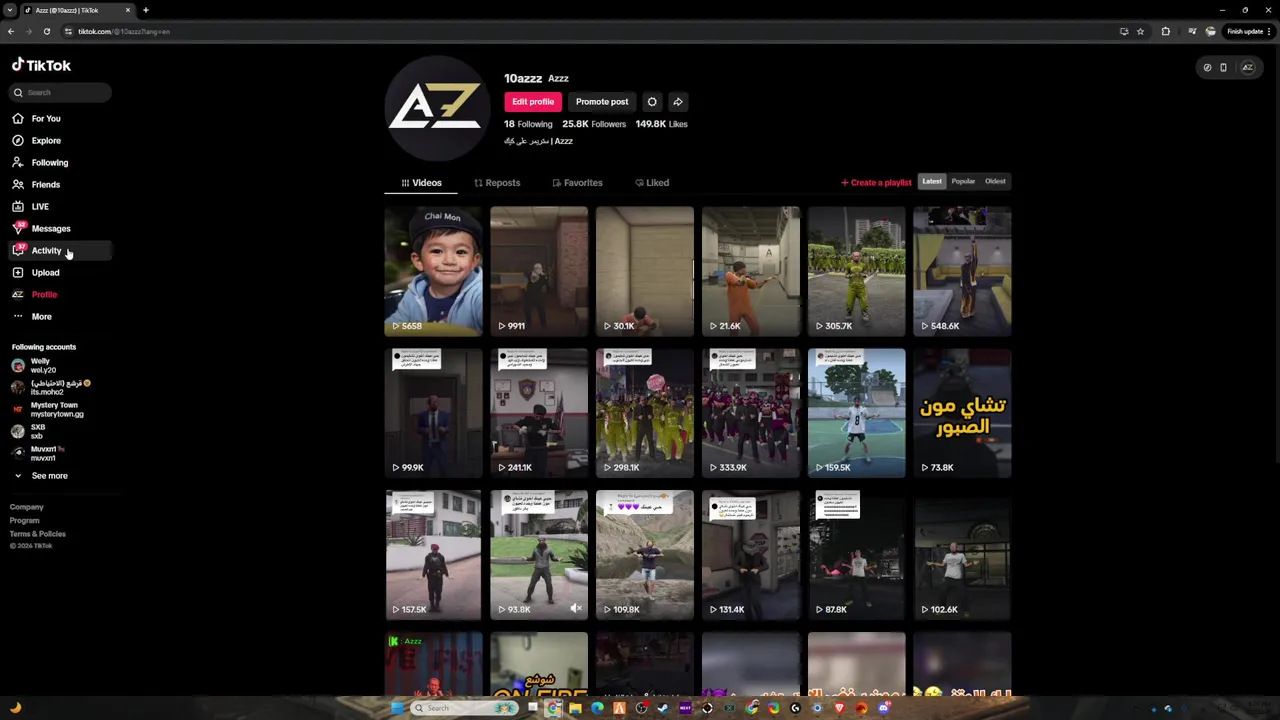Image resolution: width=1280 pixels, height=720 pixels.
Task: Click the large AZ profile picture
Action: (435, 107)
